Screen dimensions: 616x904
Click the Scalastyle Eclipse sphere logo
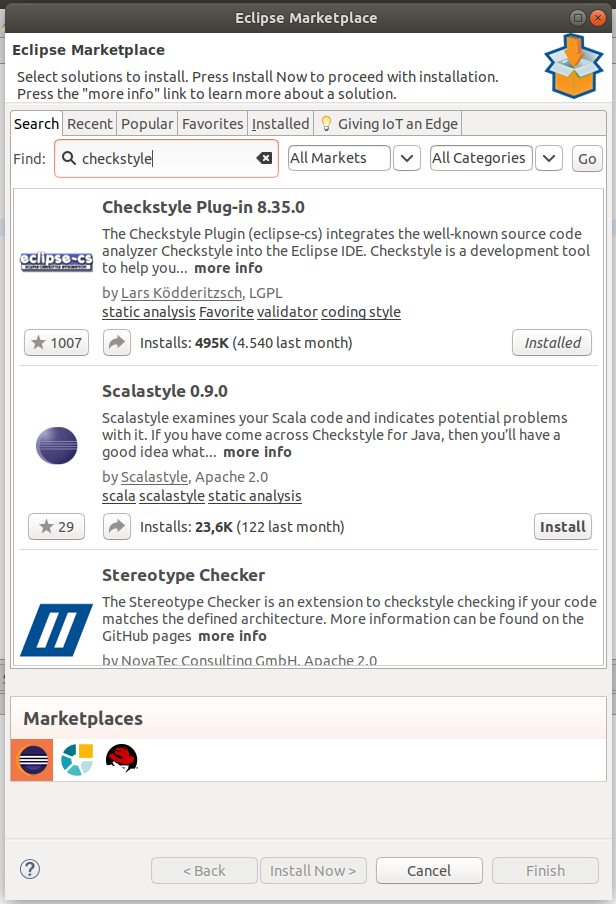pyautogui.click(x=57, y=446)
